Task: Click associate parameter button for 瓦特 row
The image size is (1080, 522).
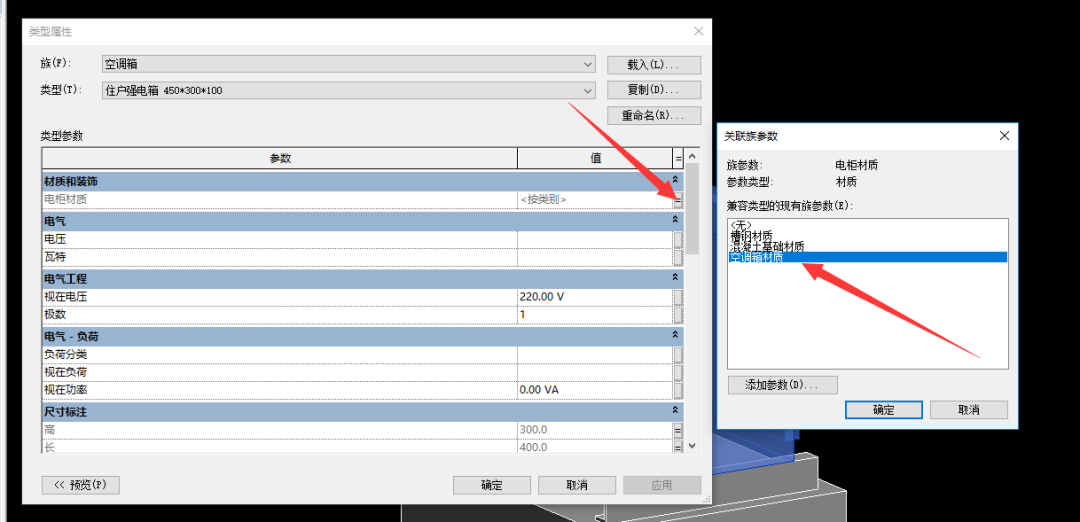Action: [678, 258]
